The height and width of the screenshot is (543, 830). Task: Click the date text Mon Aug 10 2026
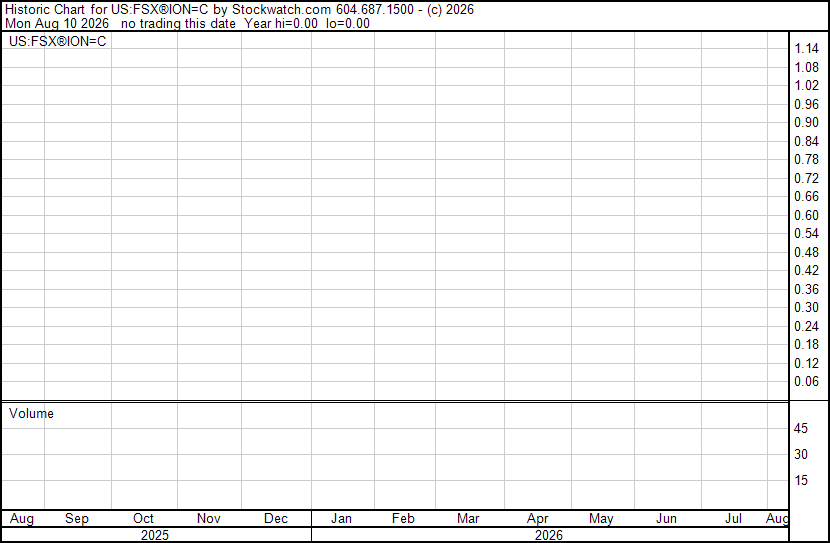pos(57,23)
